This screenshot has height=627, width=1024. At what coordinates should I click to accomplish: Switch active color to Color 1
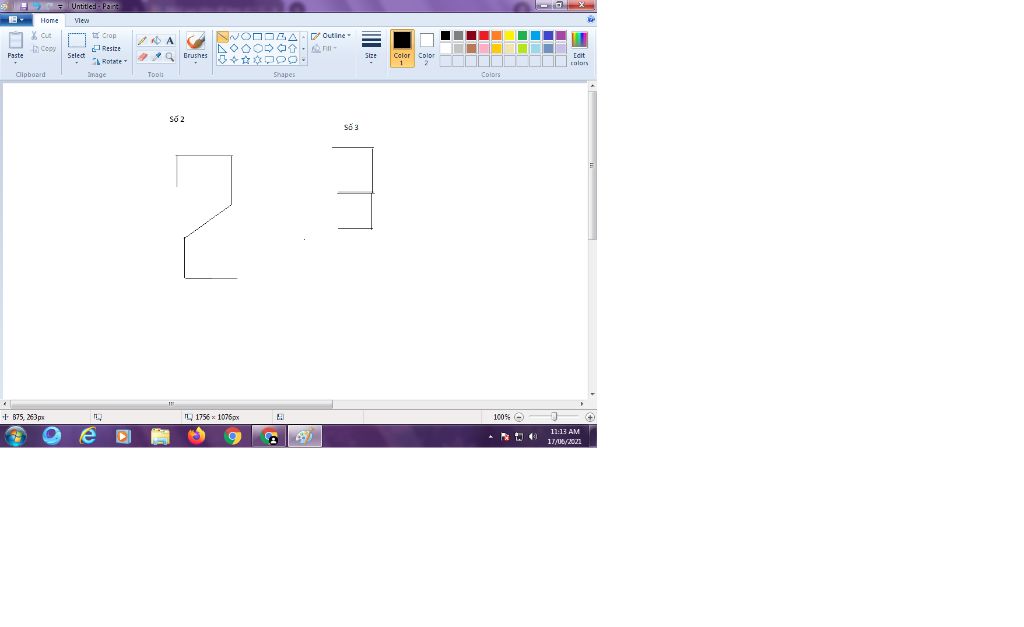(x=402, y=46)
